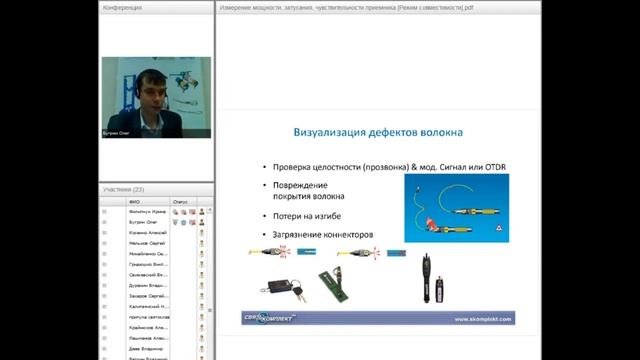
Task: Tick the checkbox beside Михайленко participant
Action: point(104,254)
